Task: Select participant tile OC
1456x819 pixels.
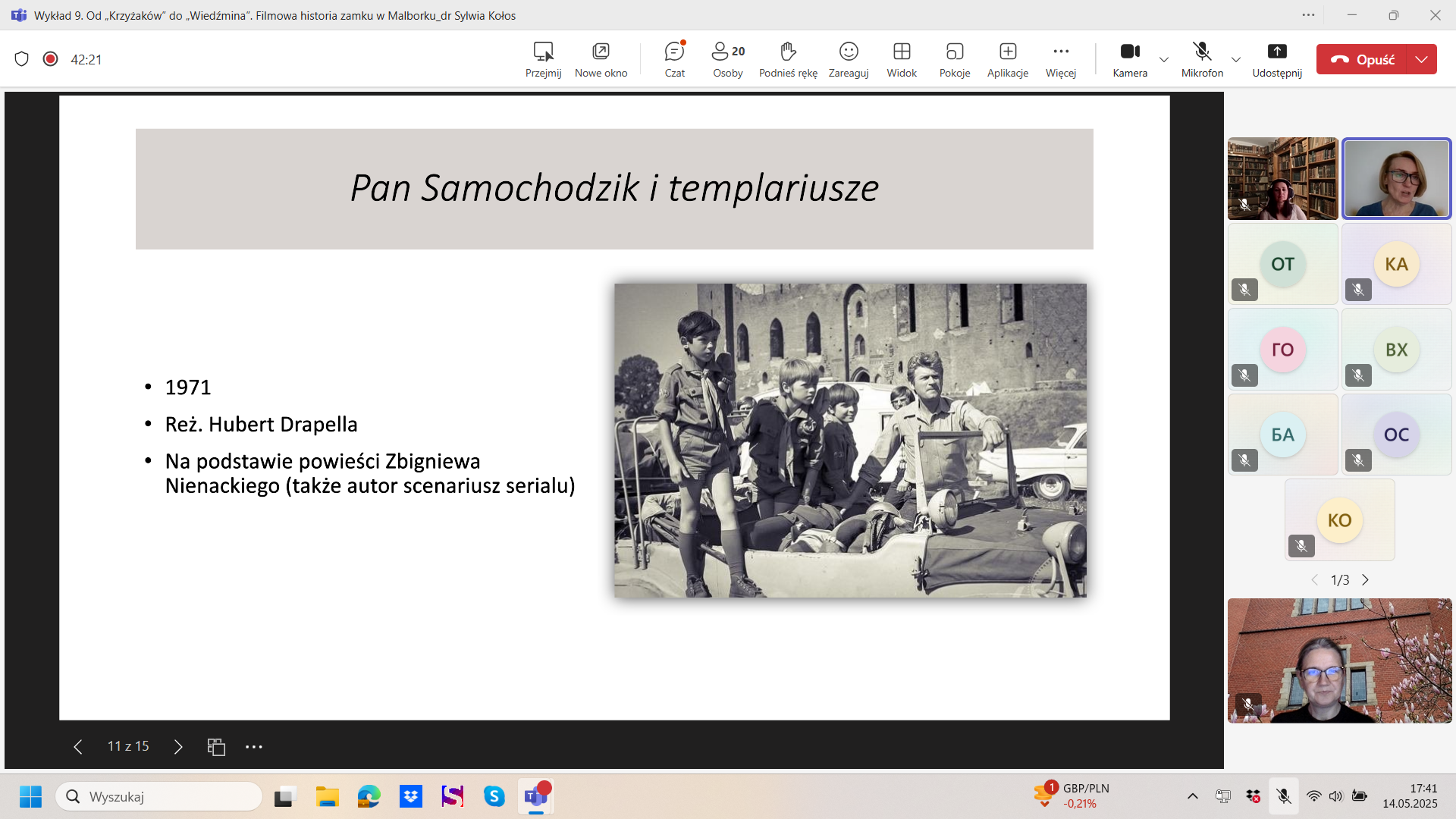Action: [x=1396, y=435]
